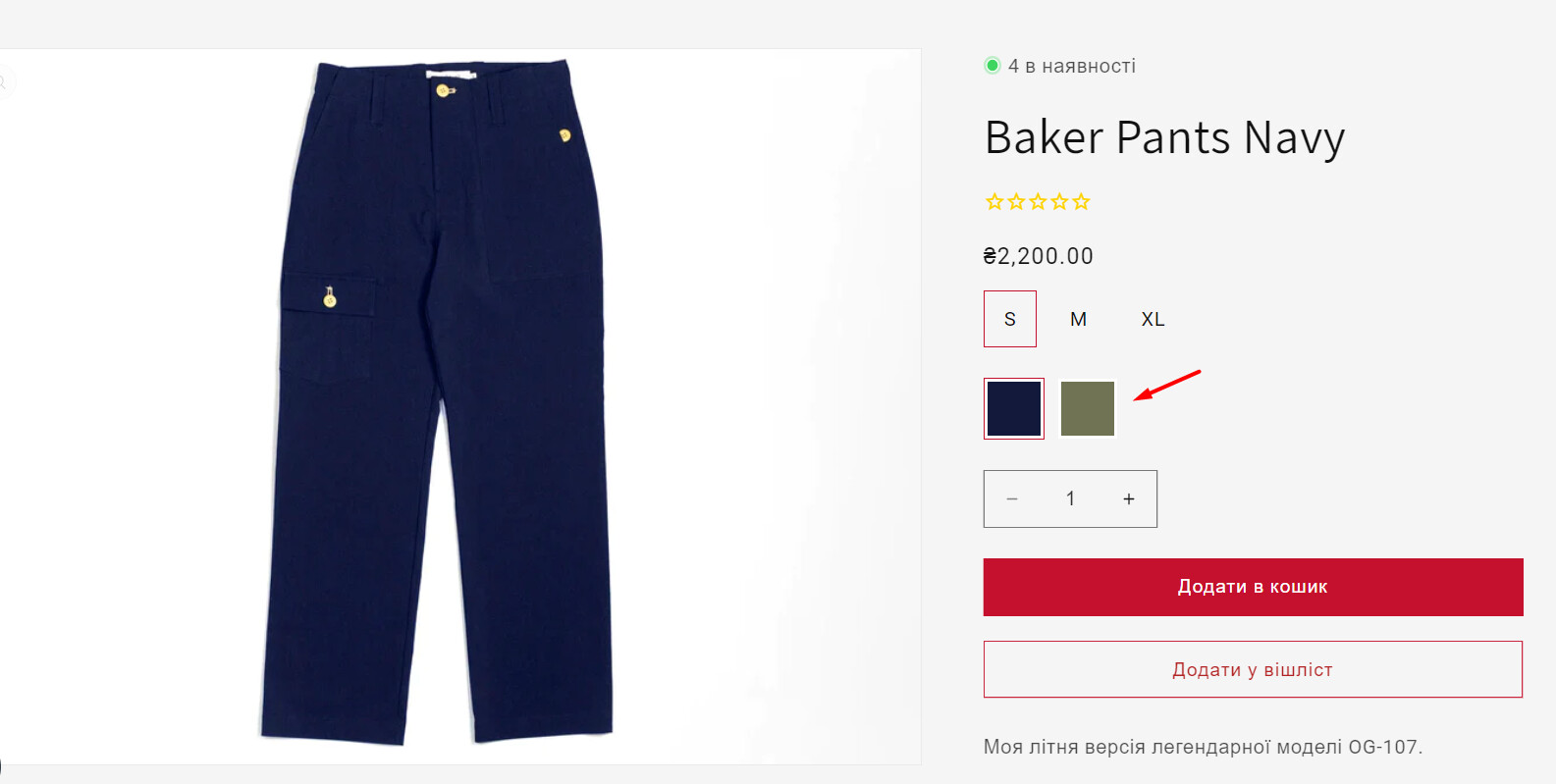Click the second rating star
Screen dimensions: 1556x784
[1016, 202]
